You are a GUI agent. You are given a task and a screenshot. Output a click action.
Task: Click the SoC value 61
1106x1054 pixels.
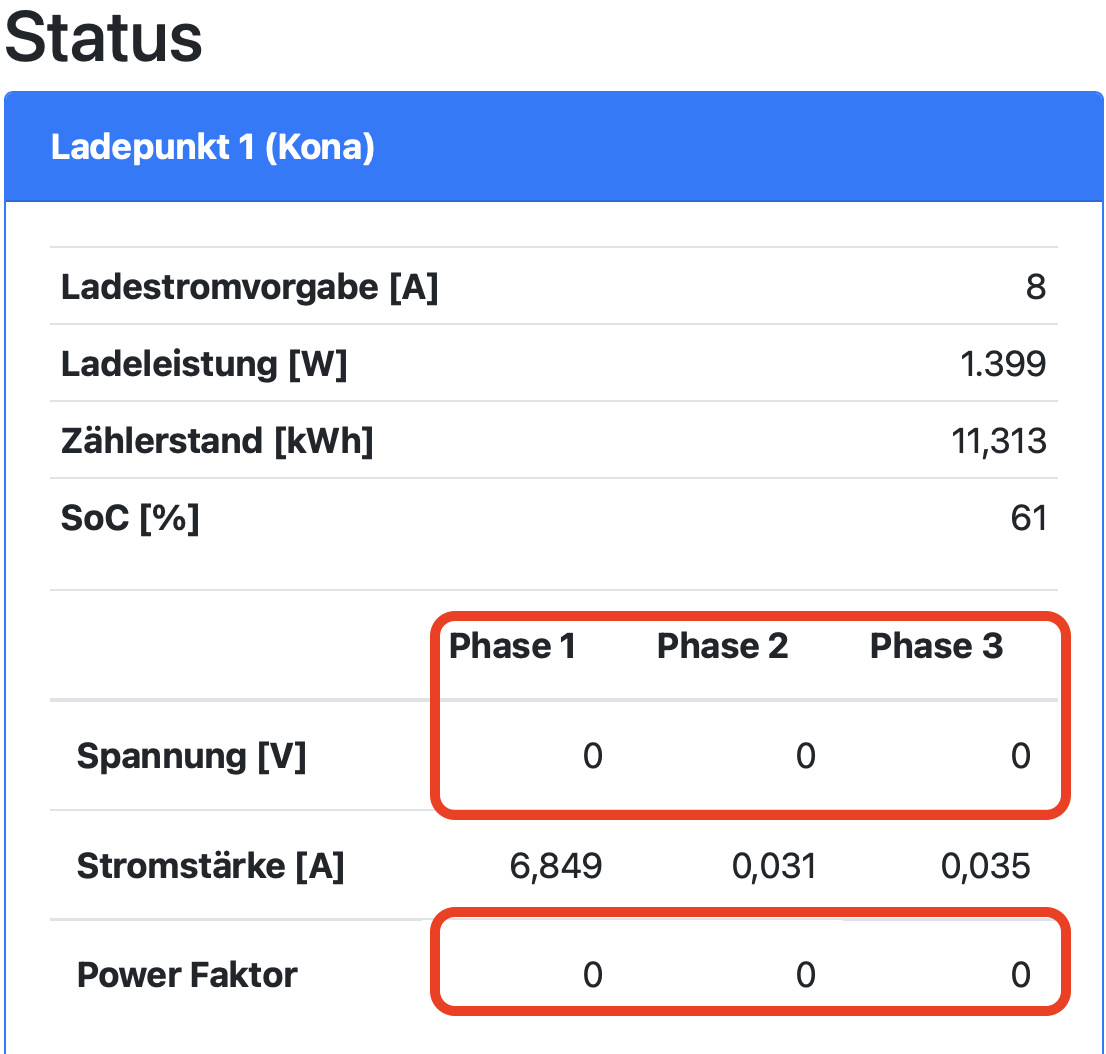1028,517
